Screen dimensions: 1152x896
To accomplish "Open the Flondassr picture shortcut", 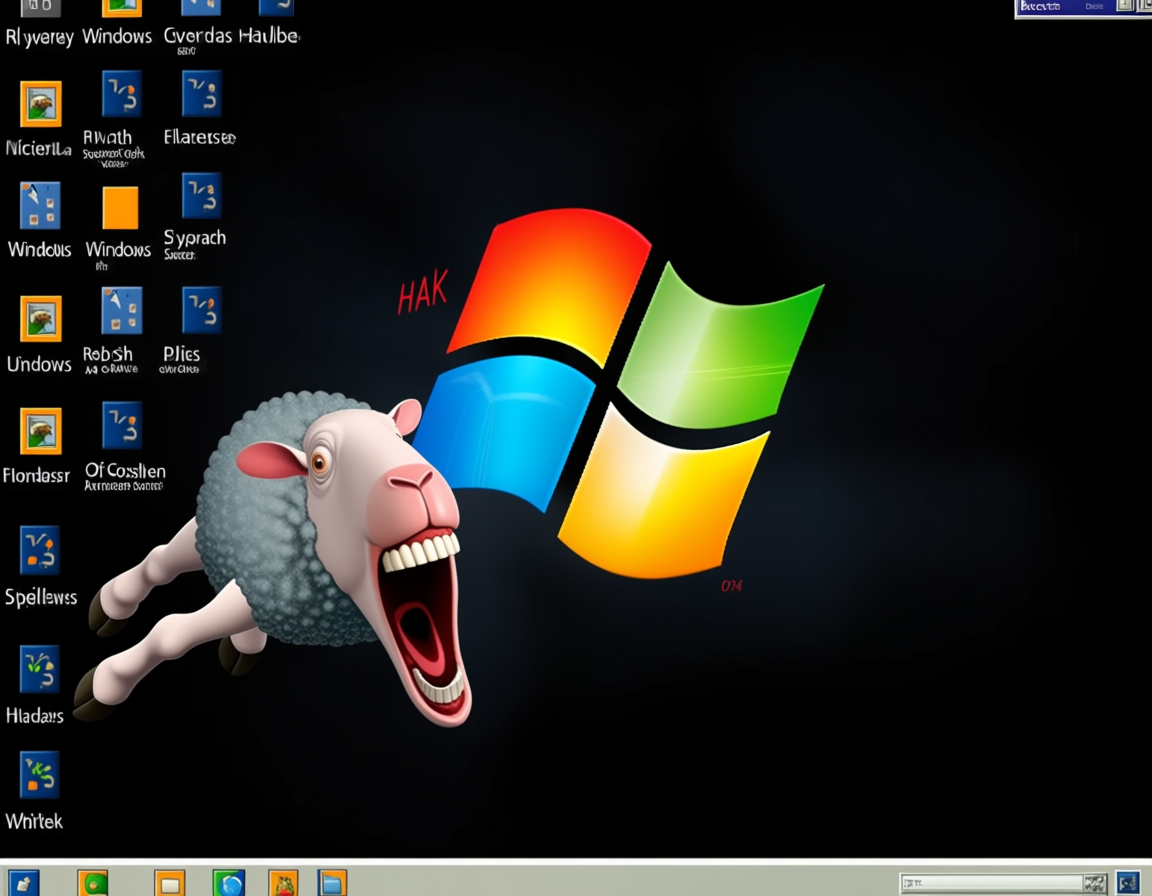I will coord(40,430).
